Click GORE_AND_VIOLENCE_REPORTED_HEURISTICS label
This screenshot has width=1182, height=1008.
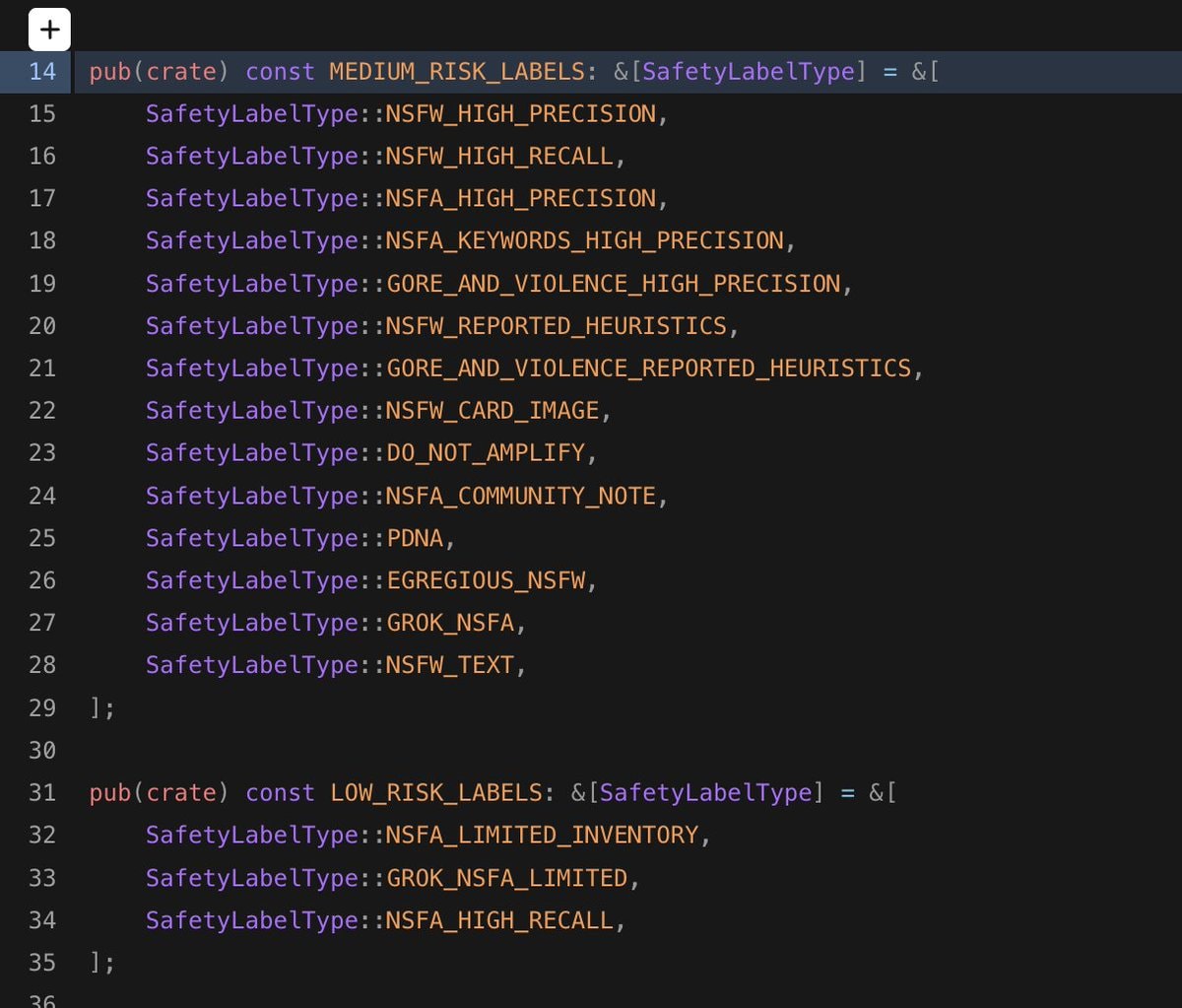649,369
